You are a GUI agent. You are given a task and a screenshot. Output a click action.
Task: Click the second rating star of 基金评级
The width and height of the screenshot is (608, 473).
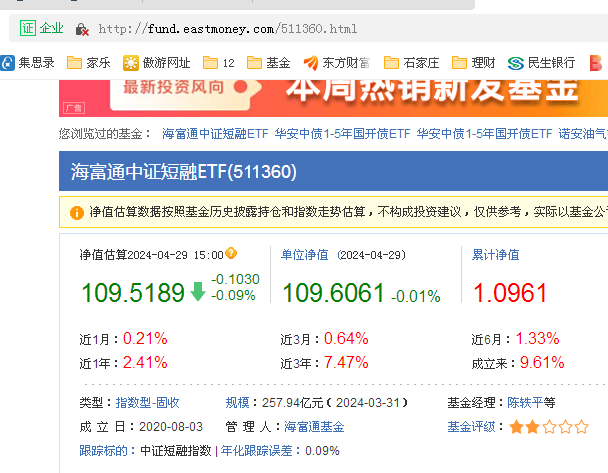click(x=532, y=427)
